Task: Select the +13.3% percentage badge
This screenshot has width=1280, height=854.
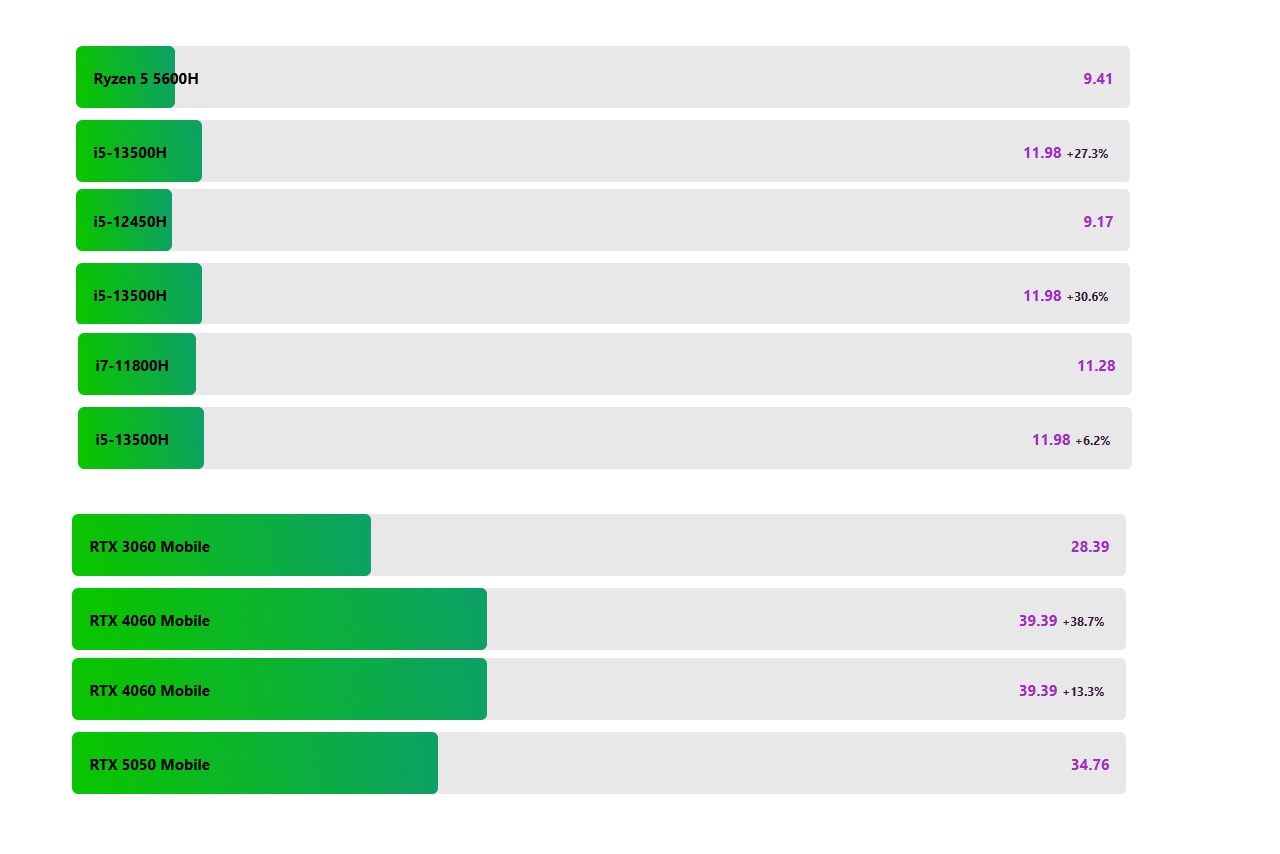Action: click(x=1083, y=691)
